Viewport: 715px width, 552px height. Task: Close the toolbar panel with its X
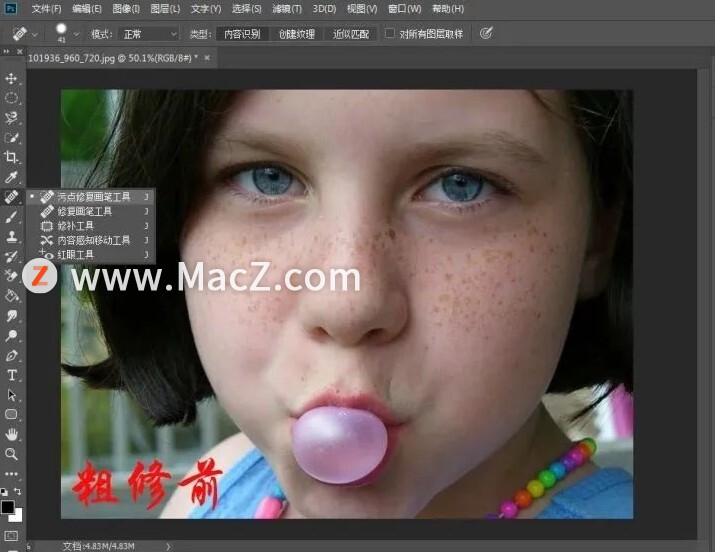(x=20, y=52)
